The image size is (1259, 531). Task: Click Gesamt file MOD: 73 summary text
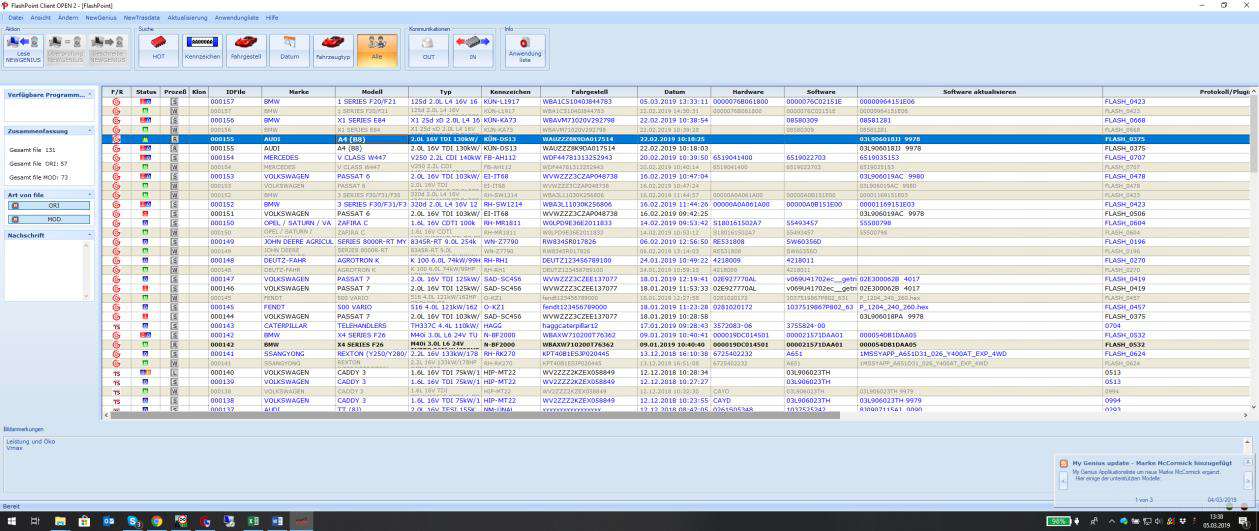39,176
